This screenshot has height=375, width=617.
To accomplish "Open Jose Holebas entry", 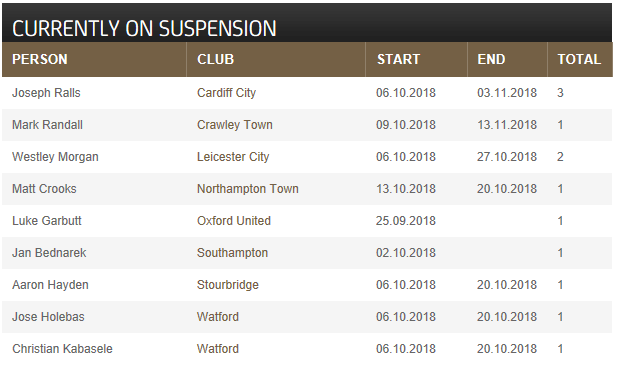I will point(48,317).
